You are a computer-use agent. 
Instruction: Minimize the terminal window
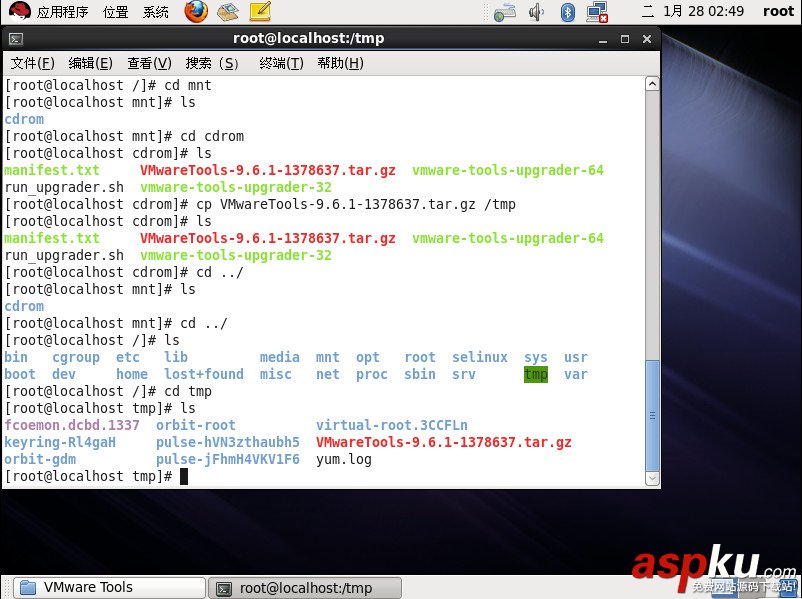coord(603,39)
